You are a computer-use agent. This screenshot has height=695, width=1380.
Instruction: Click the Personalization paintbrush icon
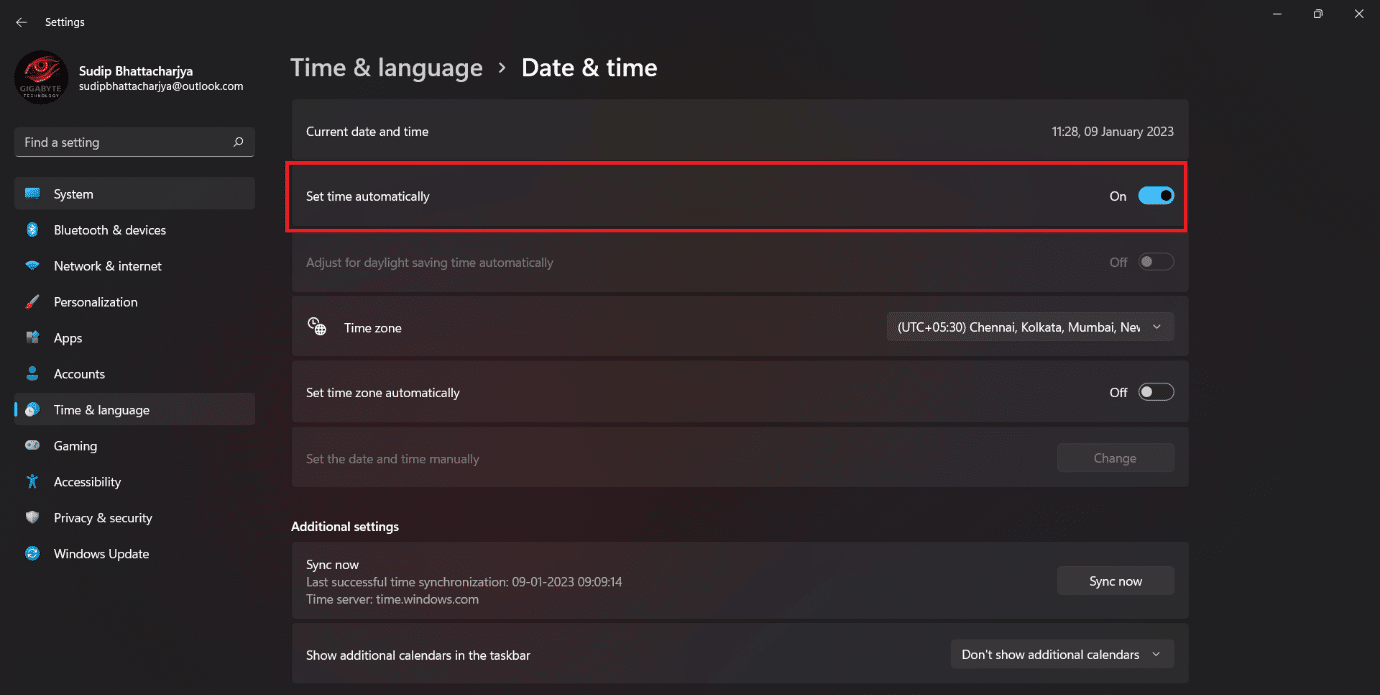[32, 301]
